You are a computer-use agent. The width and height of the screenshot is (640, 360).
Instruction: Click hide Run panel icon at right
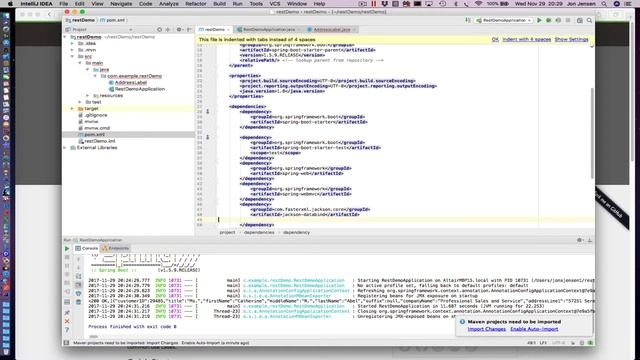click(589, 240)
